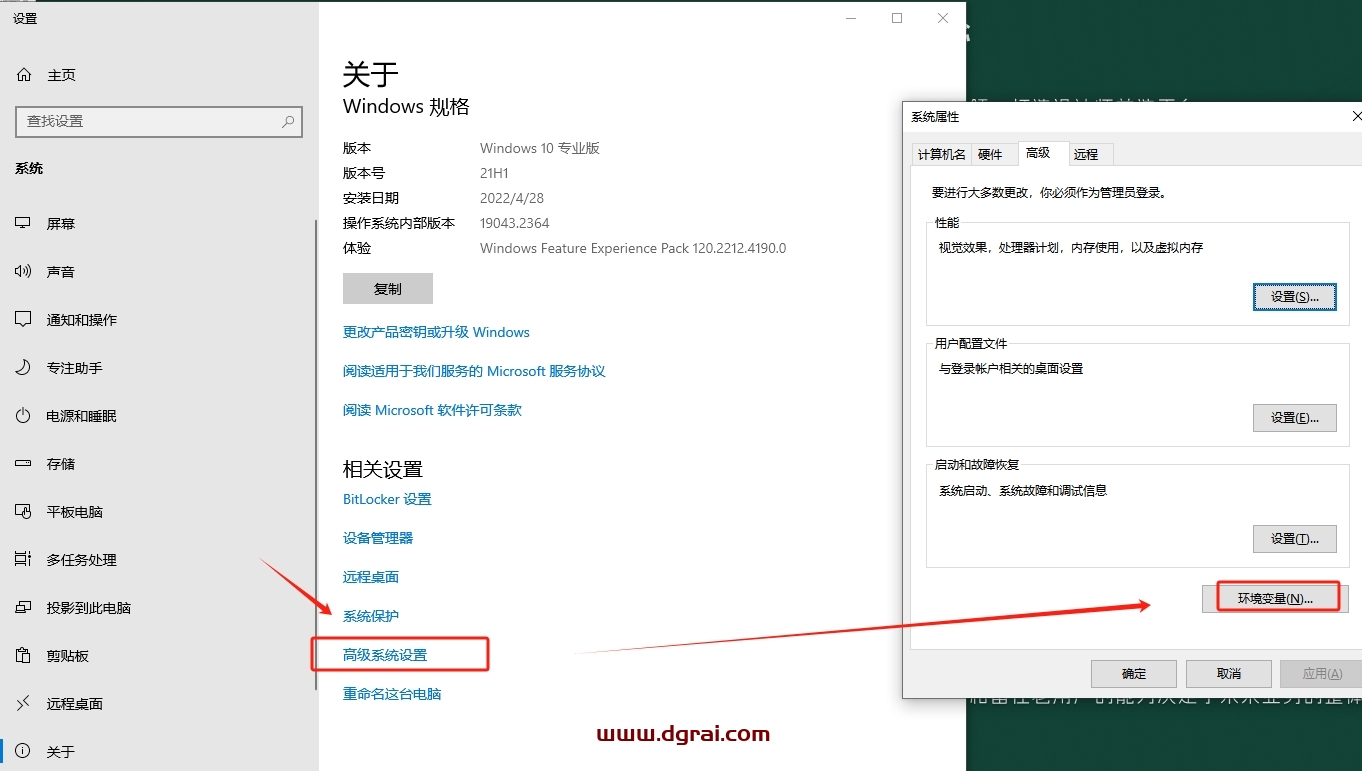Open 剪贴板 clipboard icon
This screenshot has height=771, width=1362.
tap(23, 656)
